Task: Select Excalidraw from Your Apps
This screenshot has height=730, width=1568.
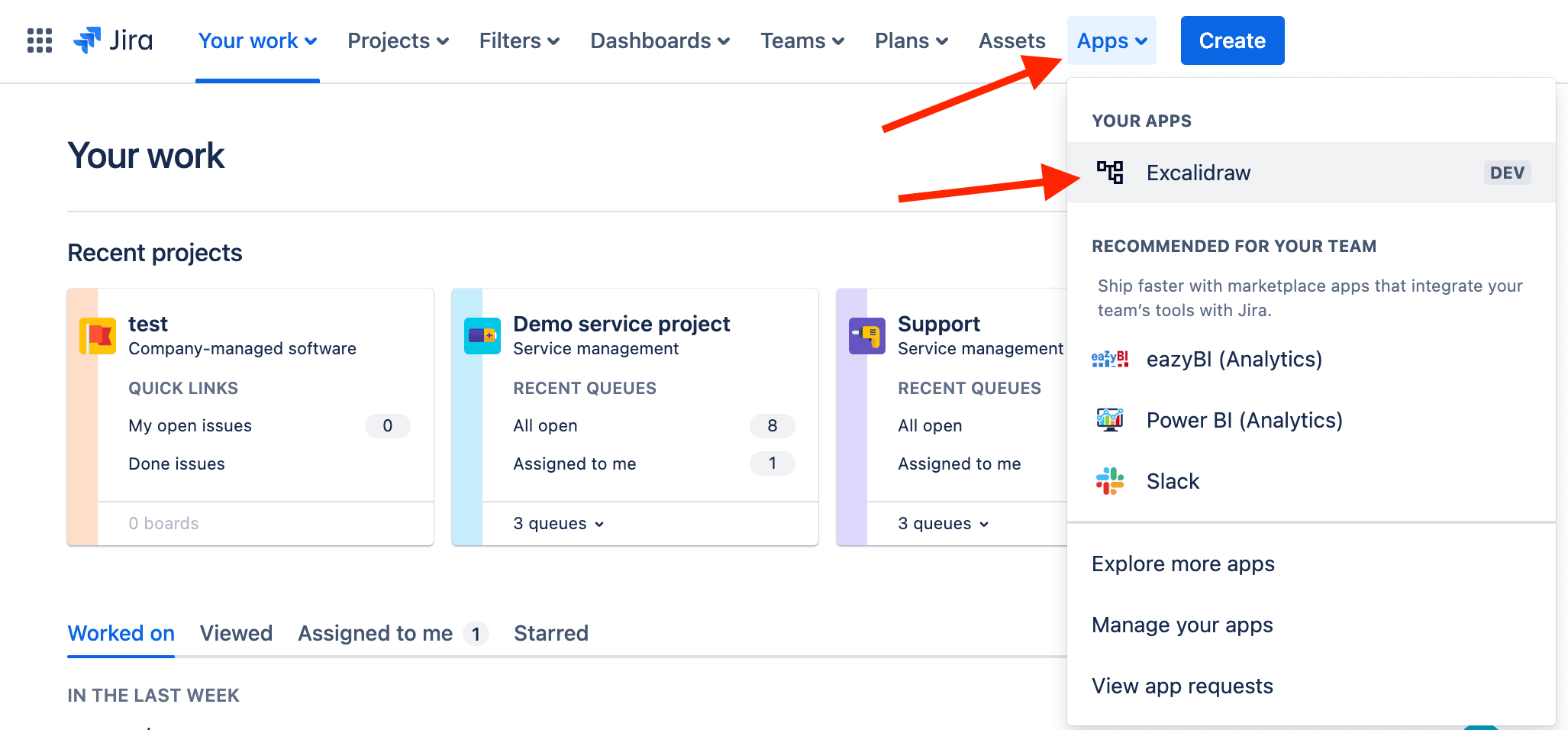Action: (x=1312, y=173)
